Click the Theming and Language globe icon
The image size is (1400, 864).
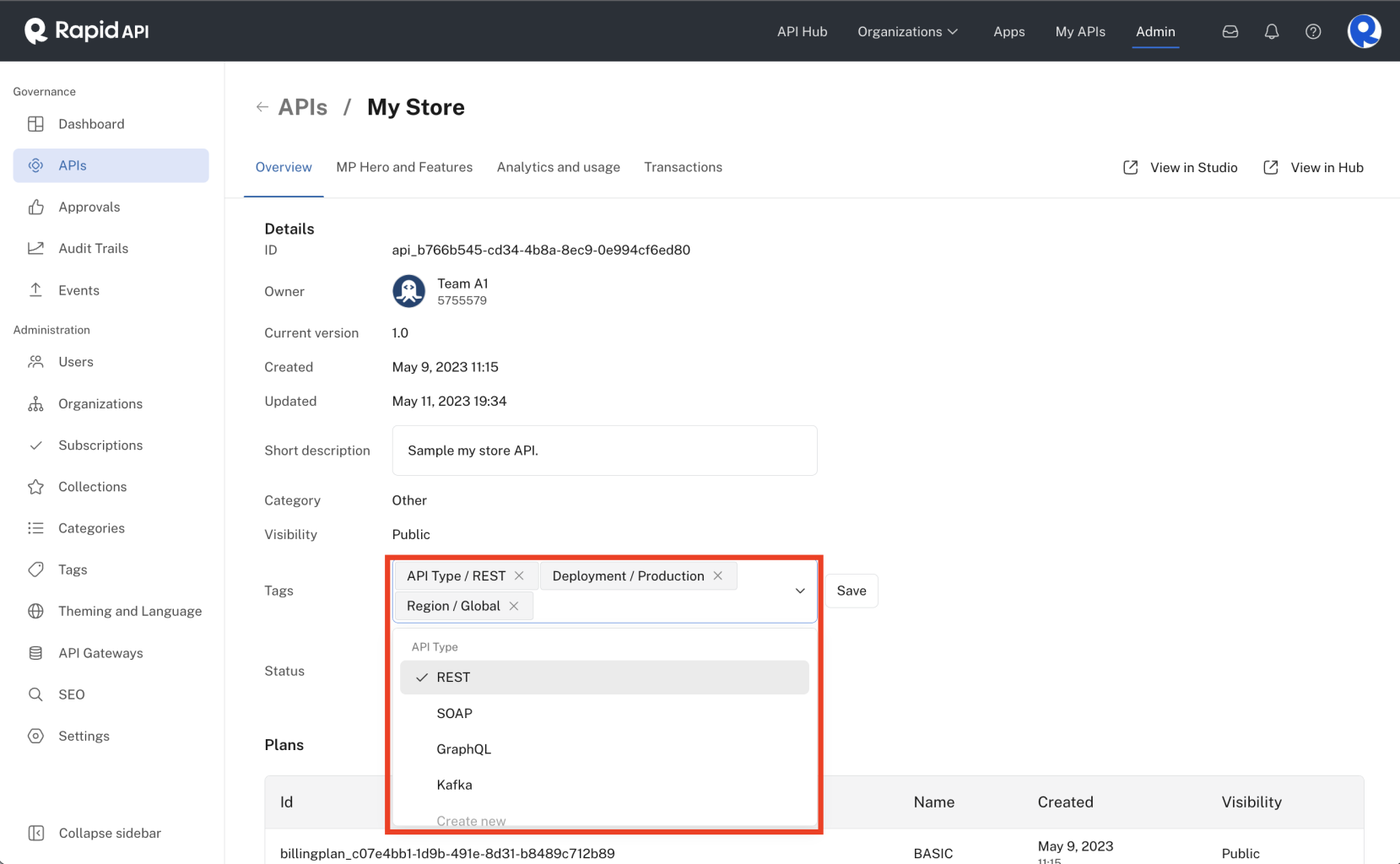[35, 611]
